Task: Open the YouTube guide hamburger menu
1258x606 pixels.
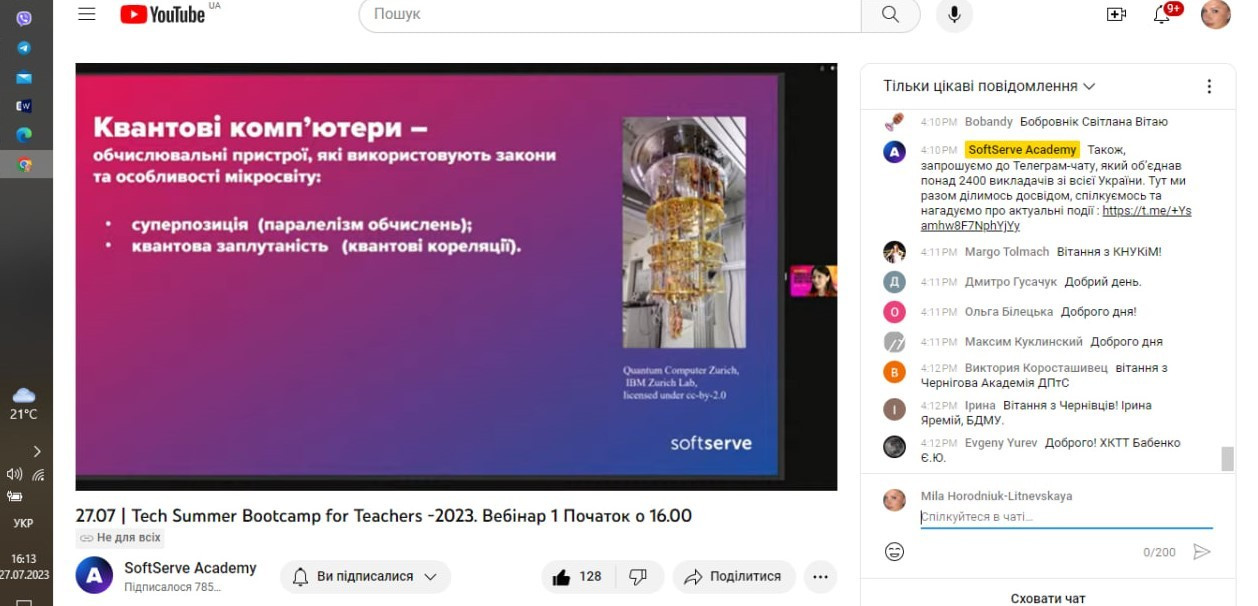Action: (x=87, y=14)
